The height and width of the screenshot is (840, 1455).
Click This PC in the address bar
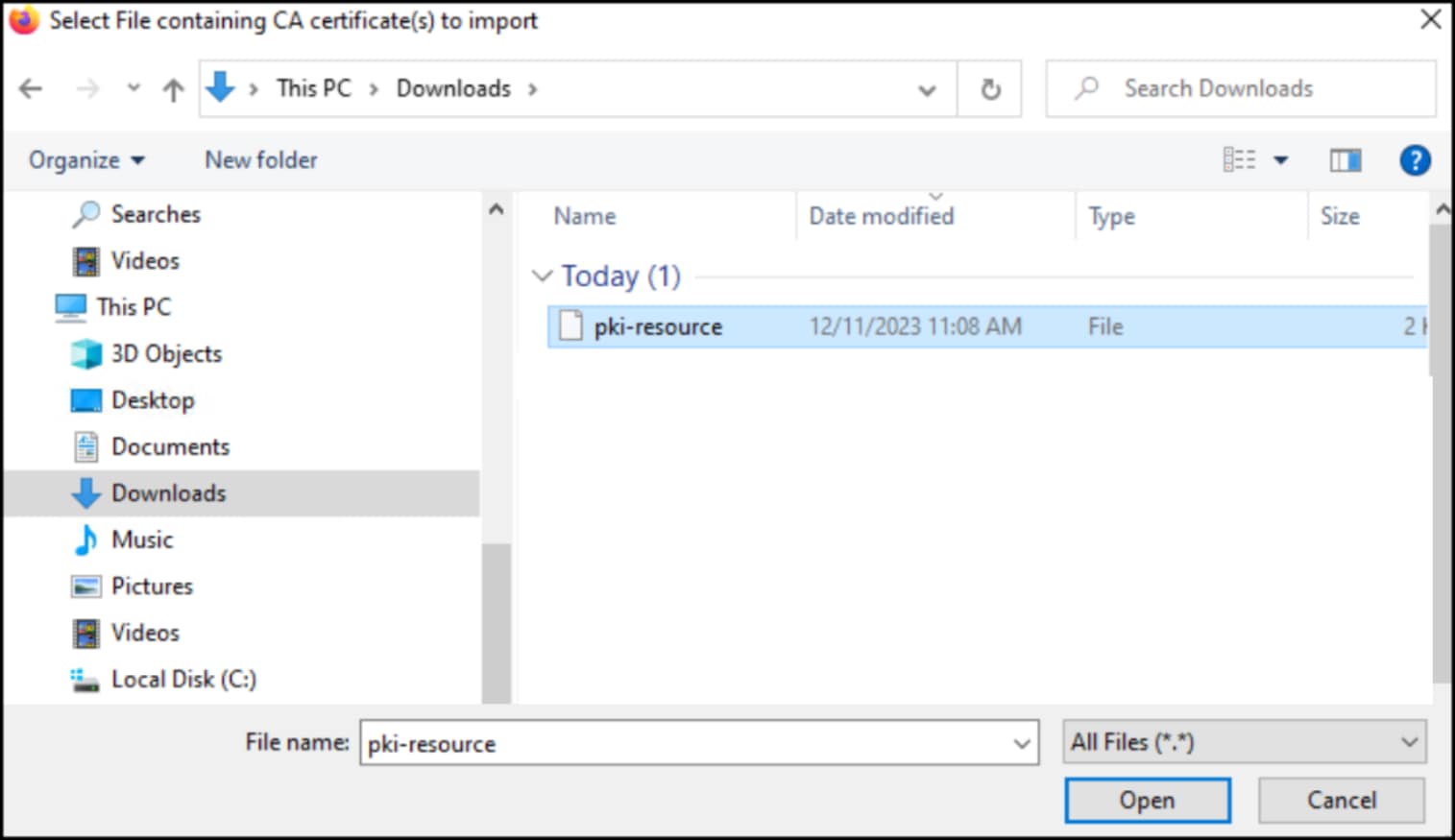tap(314, 88)
